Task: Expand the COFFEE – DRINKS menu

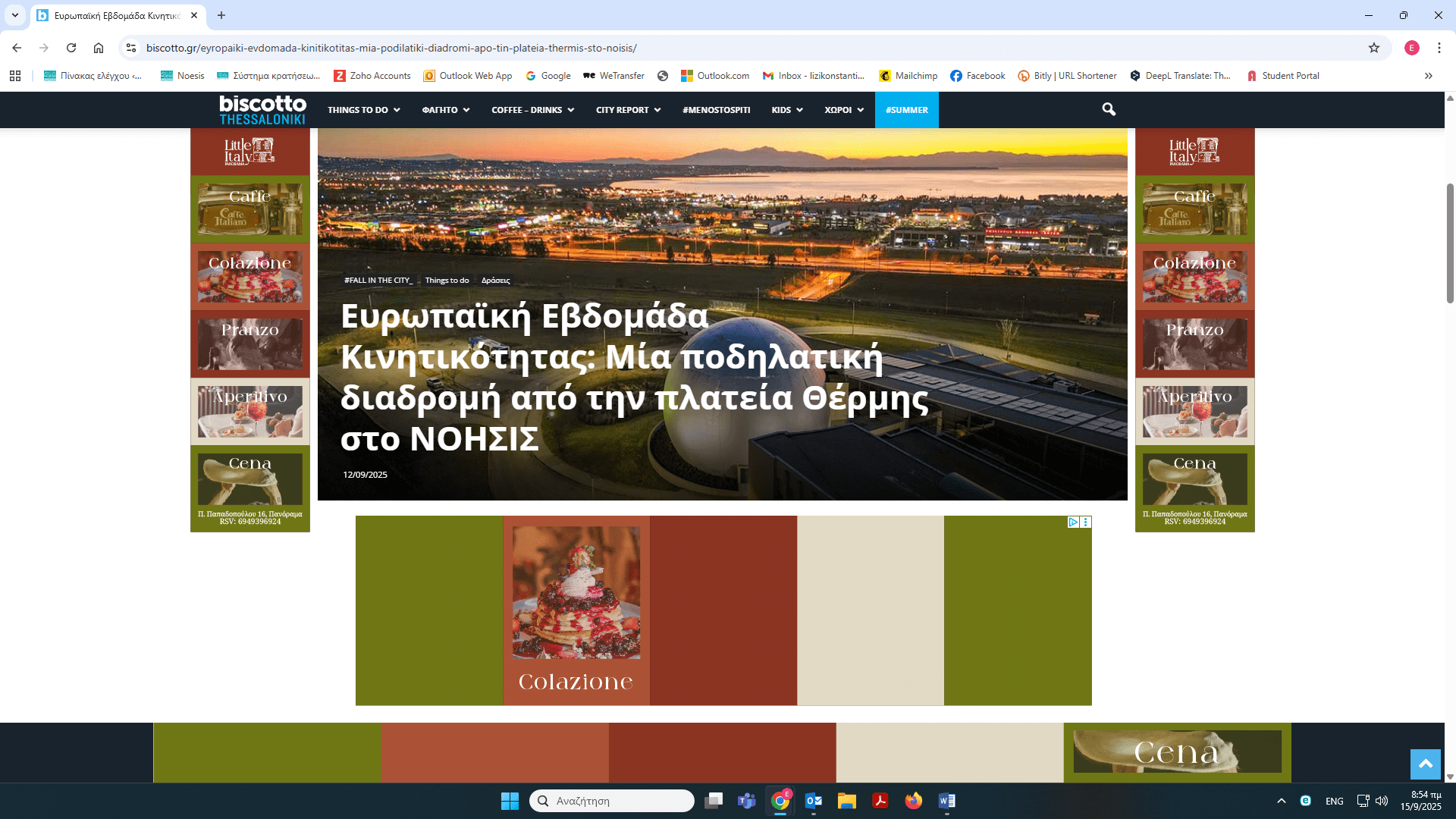Action: 532,110
